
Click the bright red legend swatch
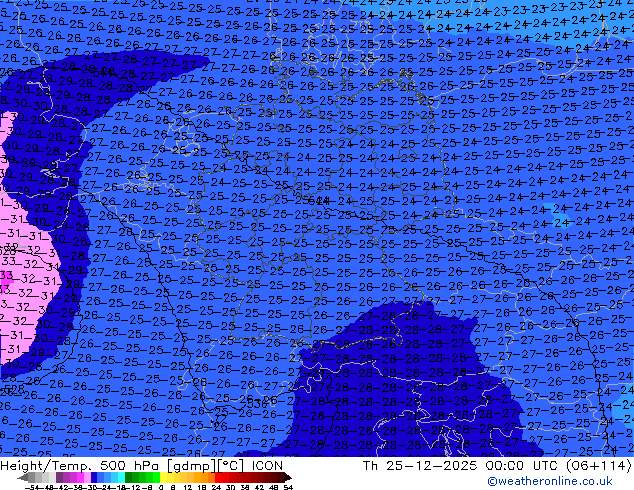(218, 477)
